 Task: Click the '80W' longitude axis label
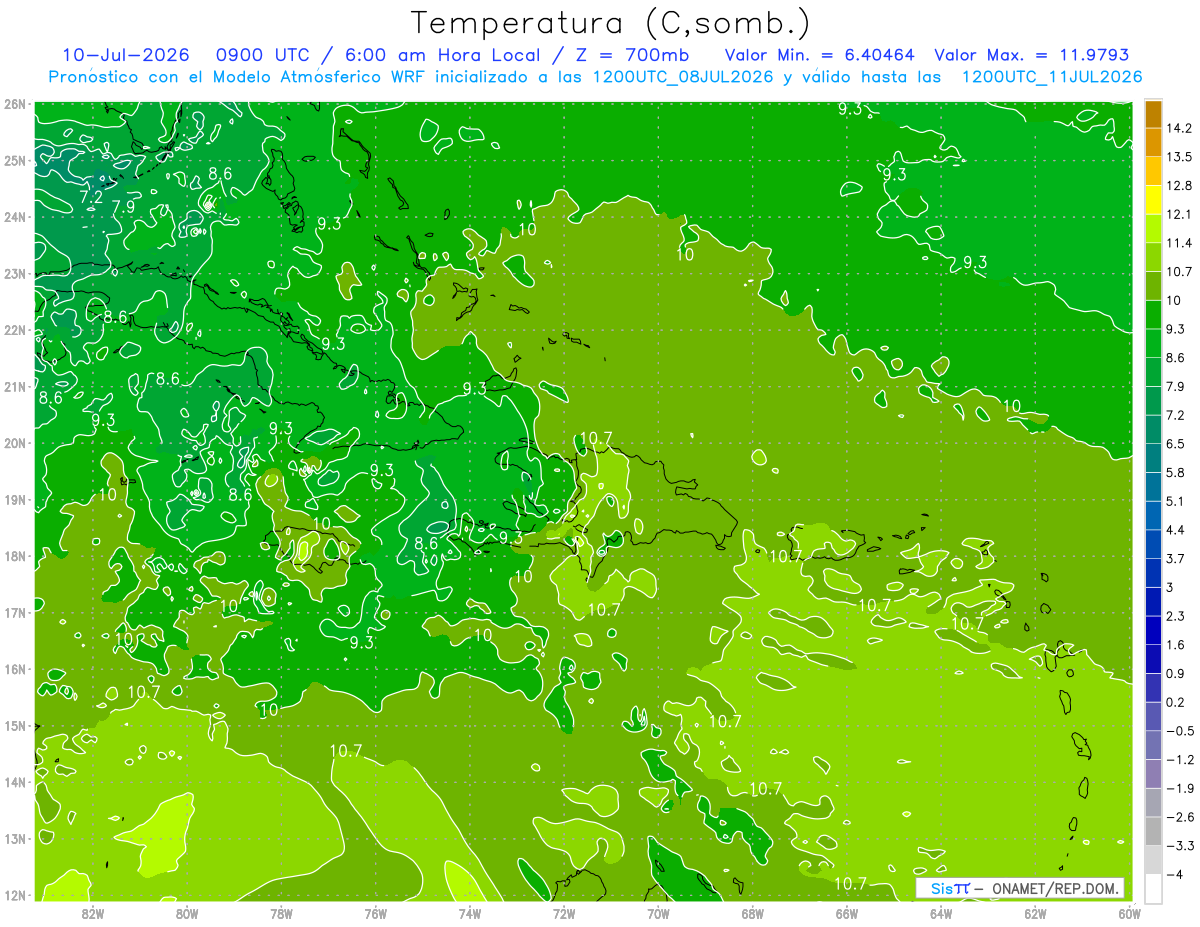[187, 912]
